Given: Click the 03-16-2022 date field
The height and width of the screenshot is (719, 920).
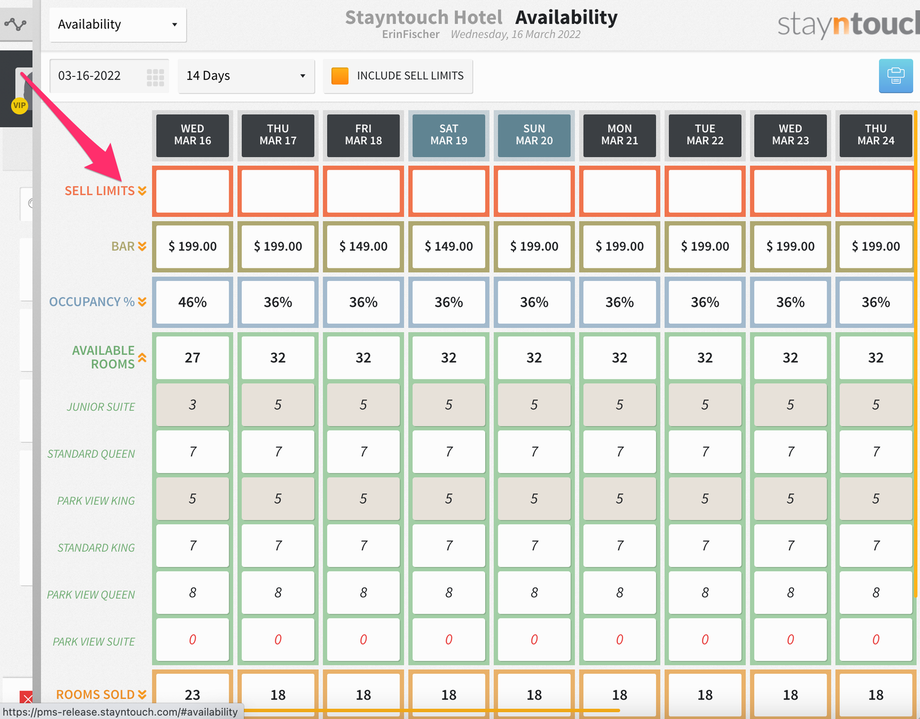Looking at the screenshot, I should (109, 76).
